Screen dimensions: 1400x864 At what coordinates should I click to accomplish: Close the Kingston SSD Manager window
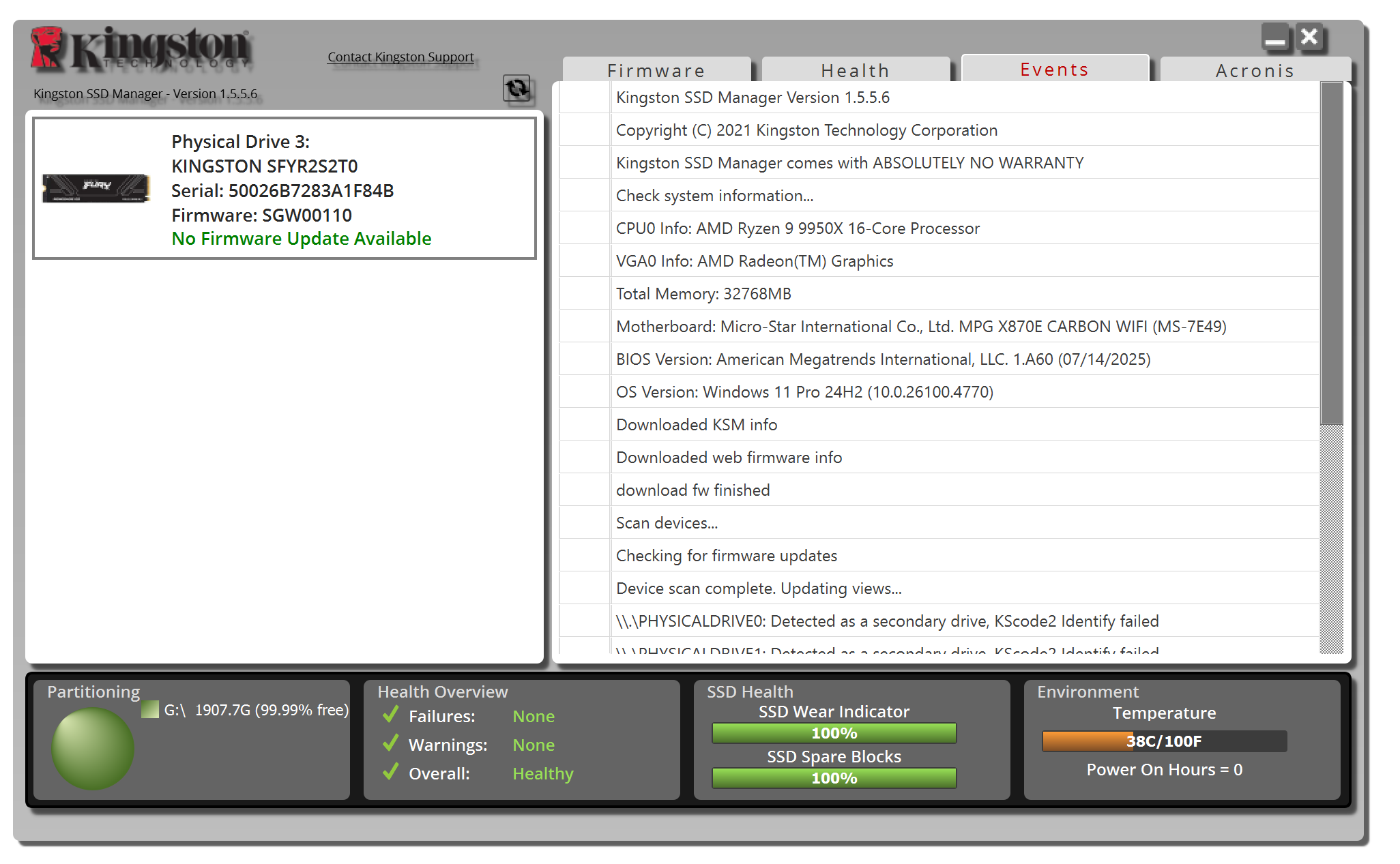point(1309,37)
